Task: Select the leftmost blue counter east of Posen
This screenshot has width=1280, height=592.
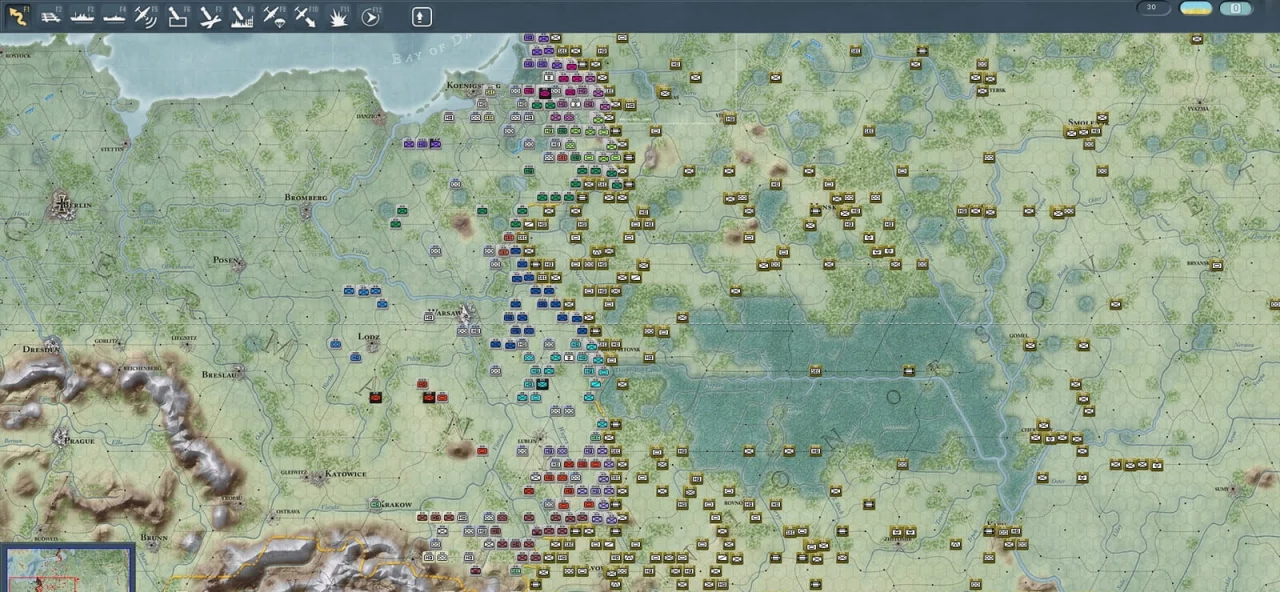Action: 349,291
